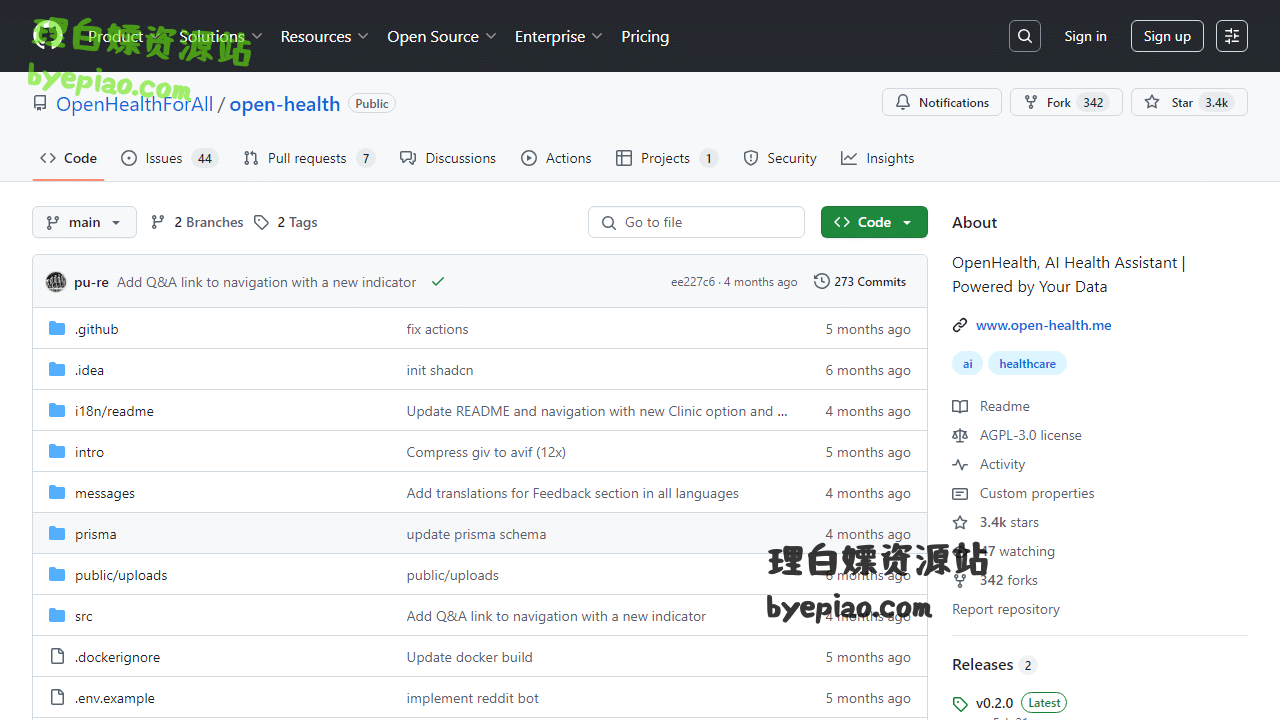Expand the Resources menu
The image size is (1280, 720).
325,36
